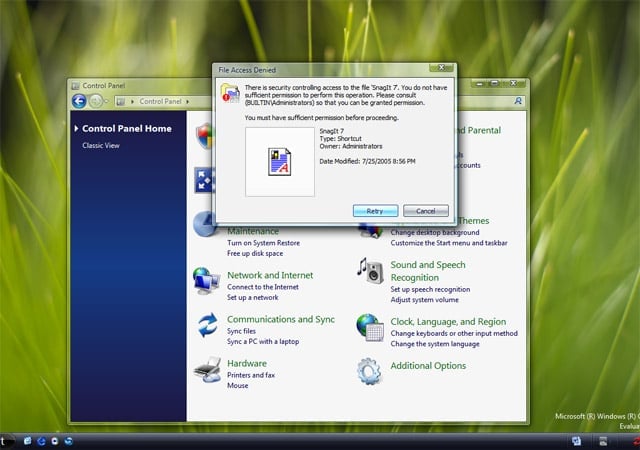The width and height of the screenshot is (640, 450).
Task: Click the blue arrows category icon below Security
Action: (x=204, y=180)
